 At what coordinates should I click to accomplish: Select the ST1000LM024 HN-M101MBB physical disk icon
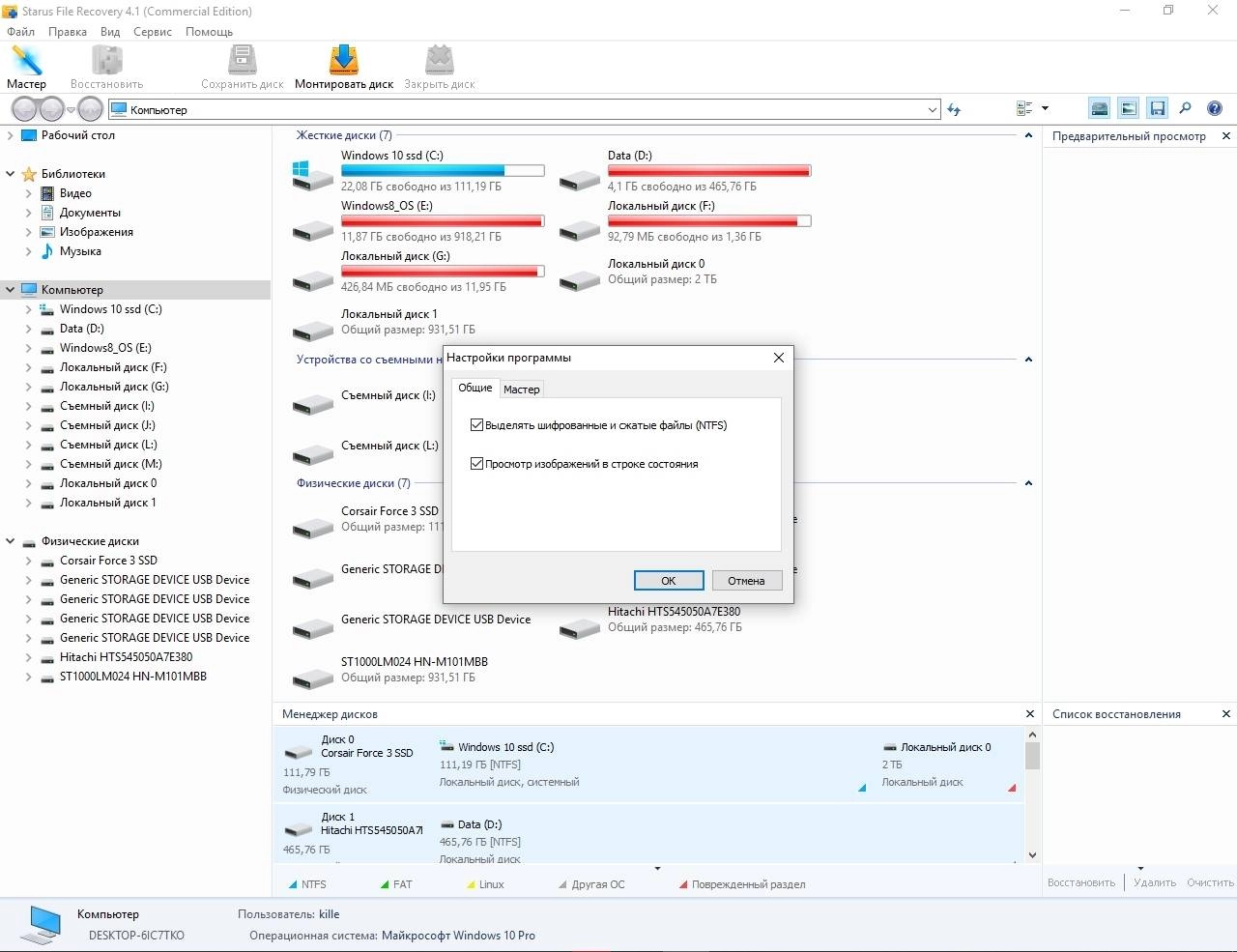tap(312, 678)
